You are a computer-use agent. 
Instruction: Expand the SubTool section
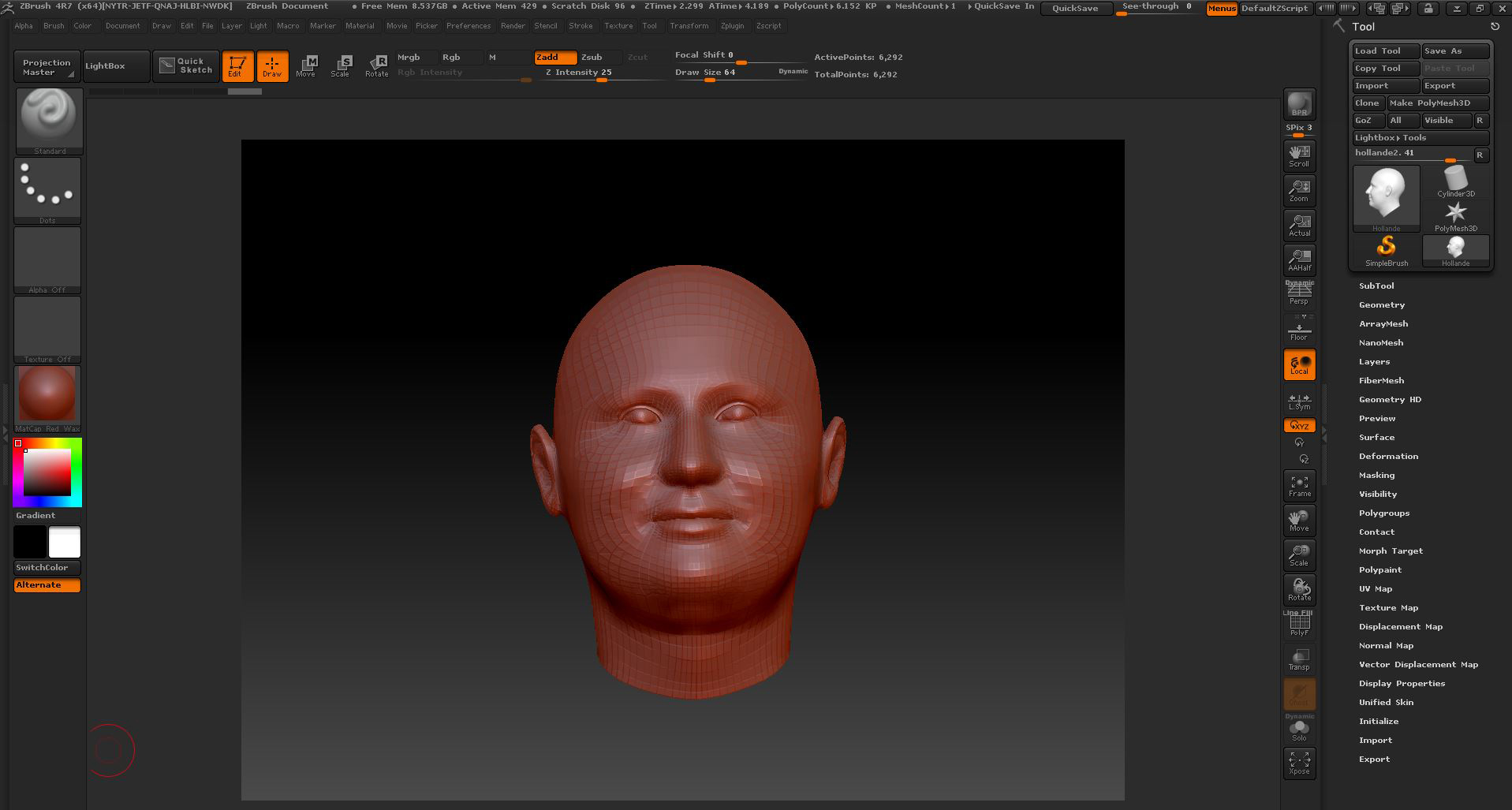coord(1376,286)
